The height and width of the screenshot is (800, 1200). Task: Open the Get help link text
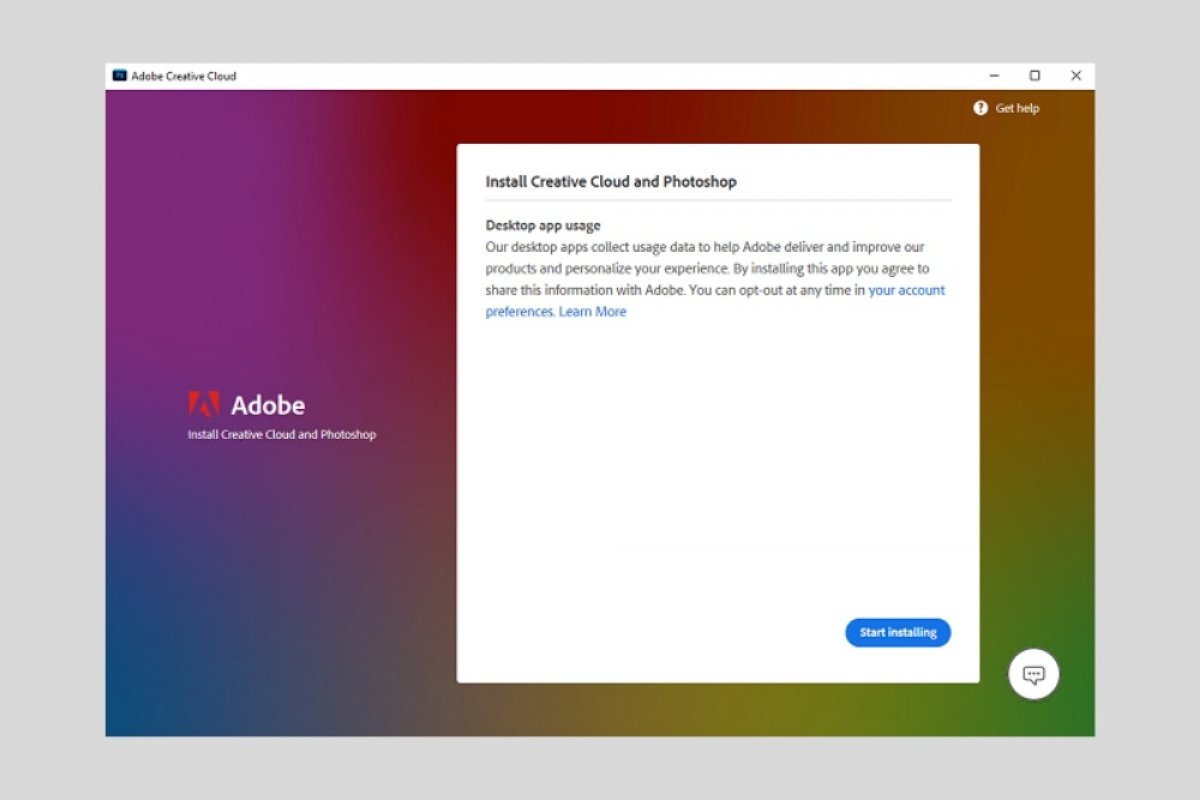1017,108
